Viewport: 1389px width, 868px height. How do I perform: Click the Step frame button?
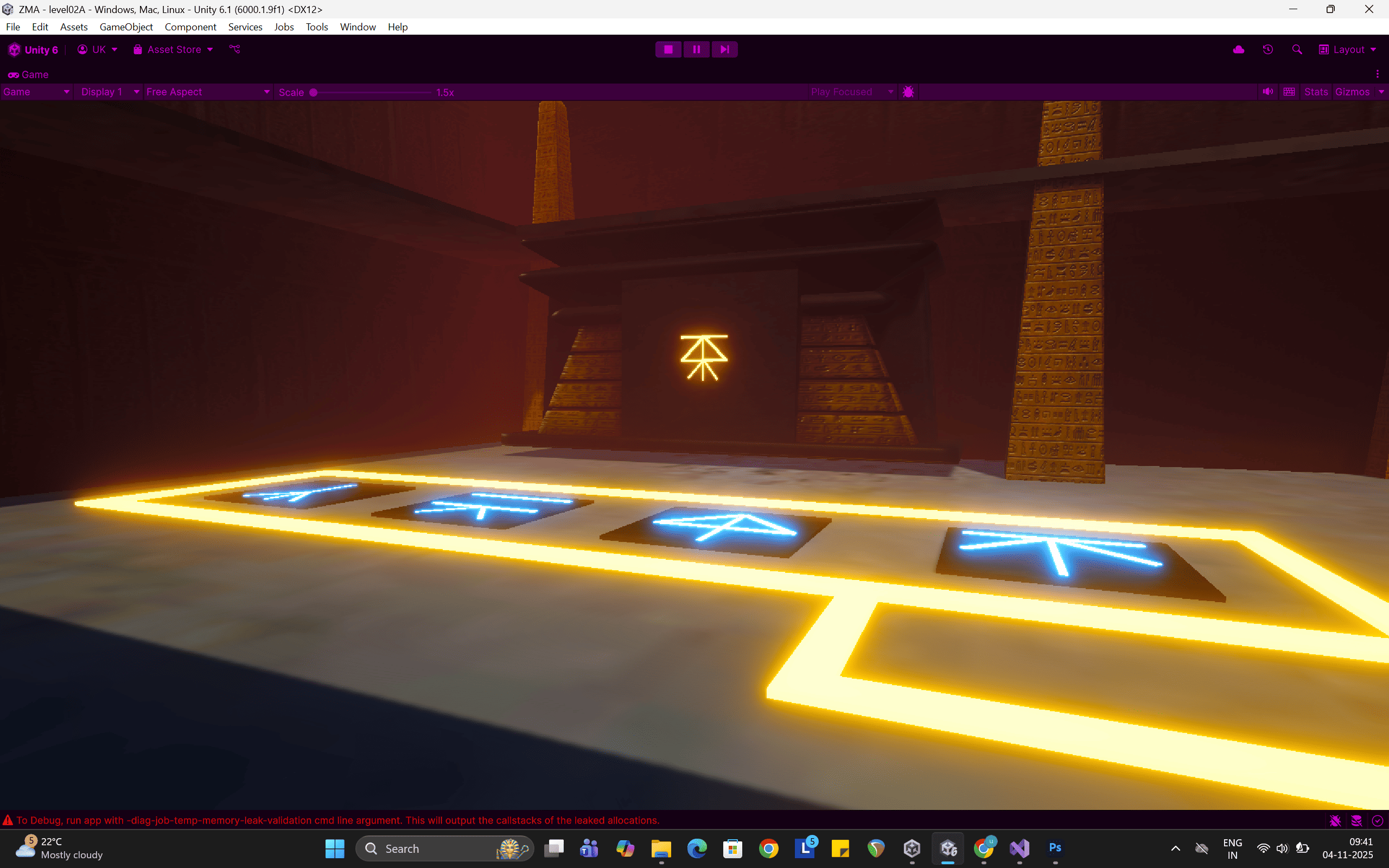click(x=724, y=49)
